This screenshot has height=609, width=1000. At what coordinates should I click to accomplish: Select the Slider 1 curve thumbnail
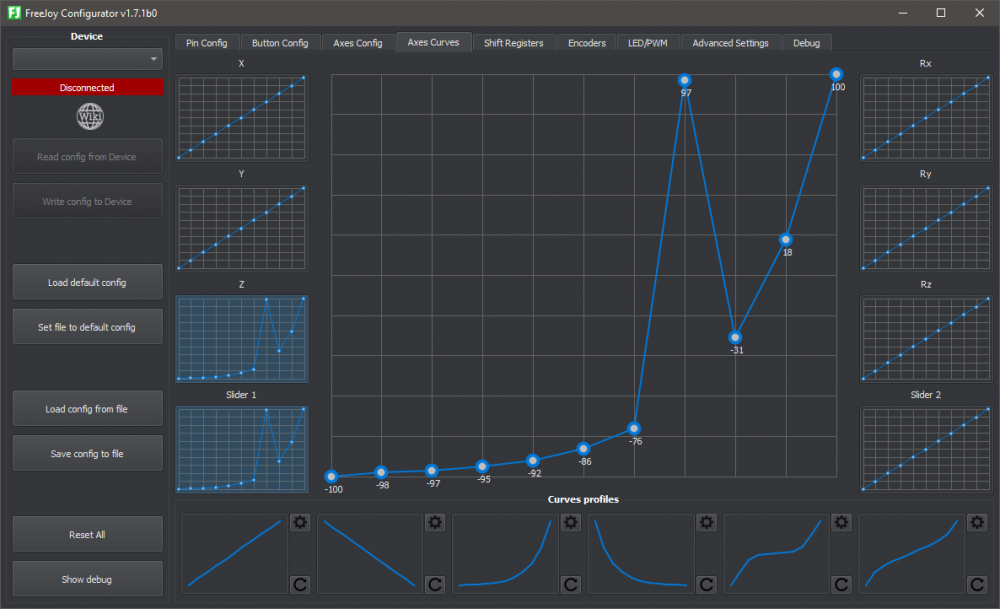[x=242, y=449]
